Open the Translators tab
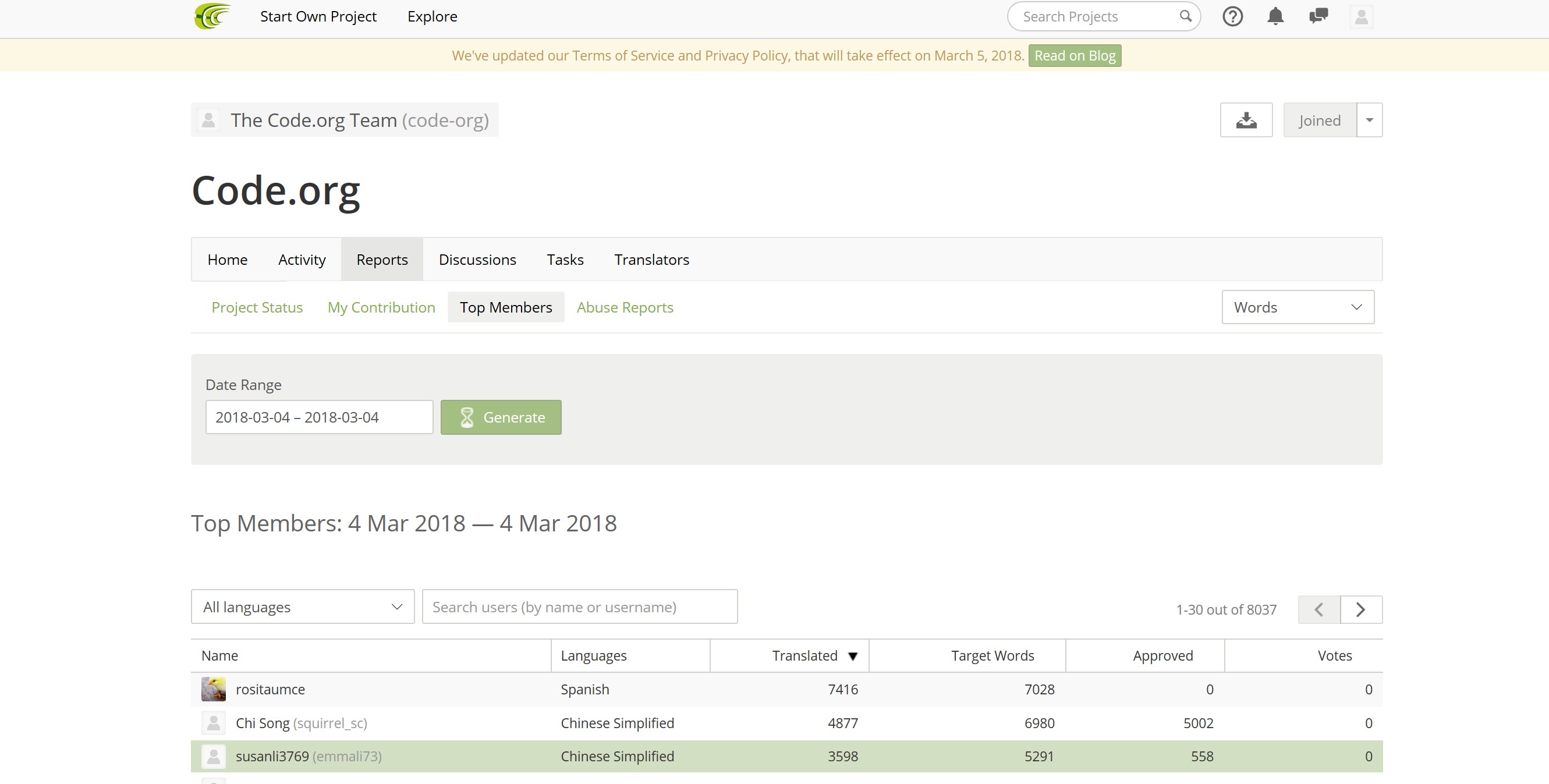 tap(651, 260)
